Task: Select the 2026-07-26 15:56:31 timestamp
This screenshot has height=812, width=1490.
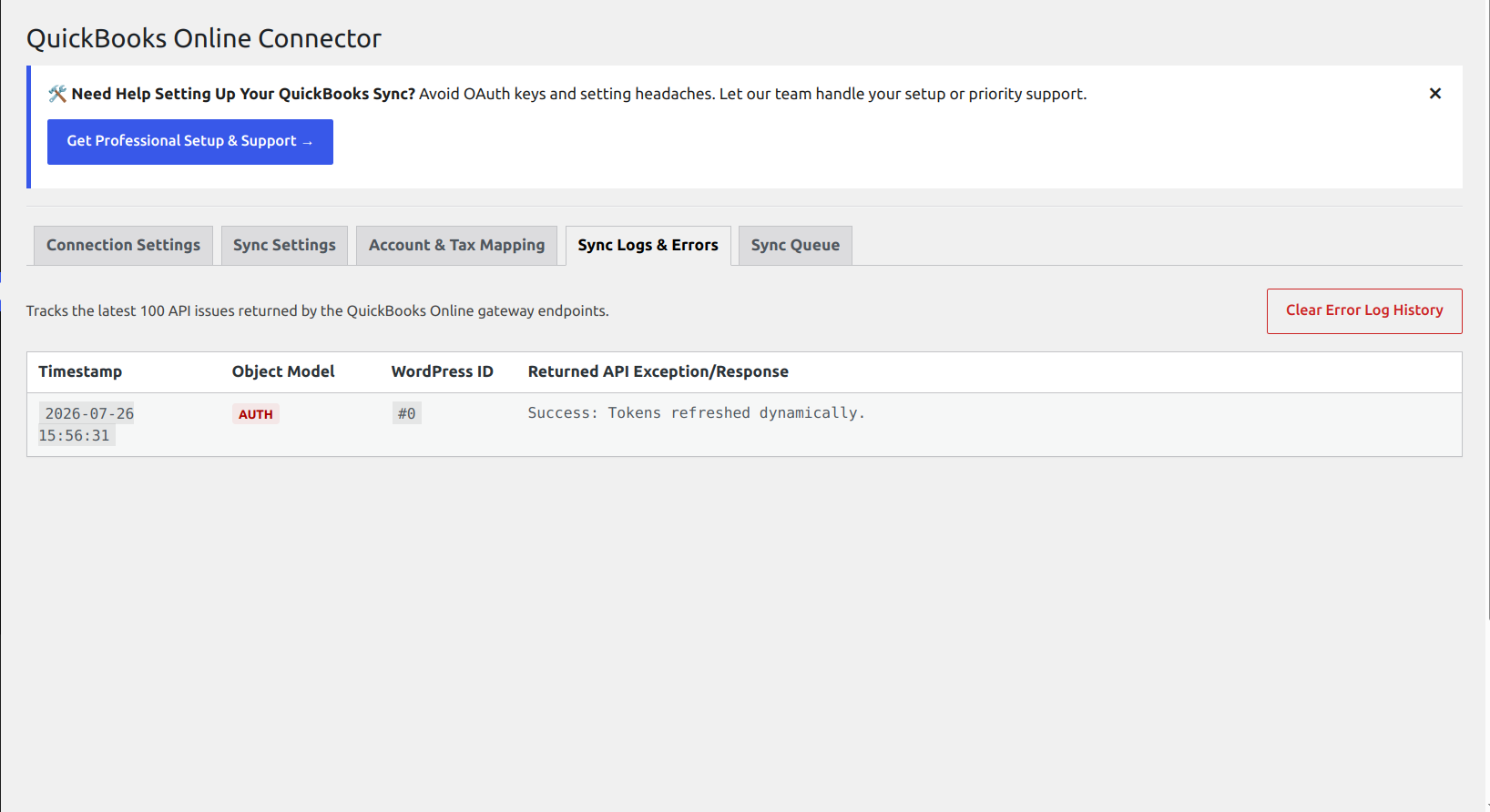Action: pos(87,424)
